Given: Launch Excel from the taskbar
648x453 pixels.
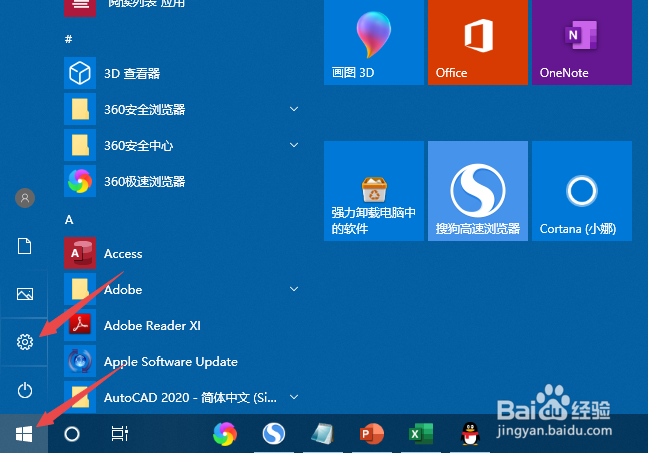Looking at the screenshot, I should pos(421,434).
